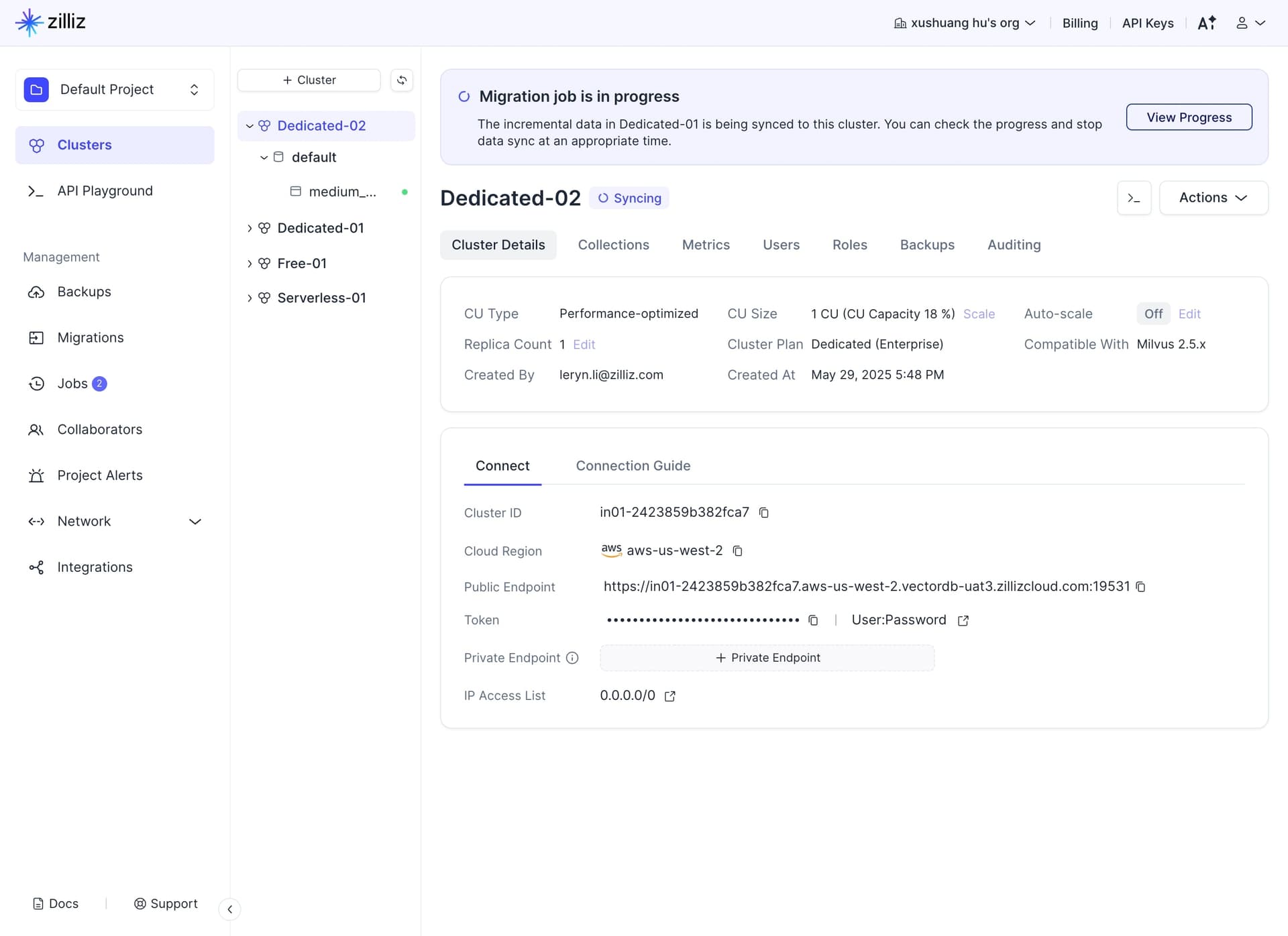Open the cluster terminal console icon

1134,198
